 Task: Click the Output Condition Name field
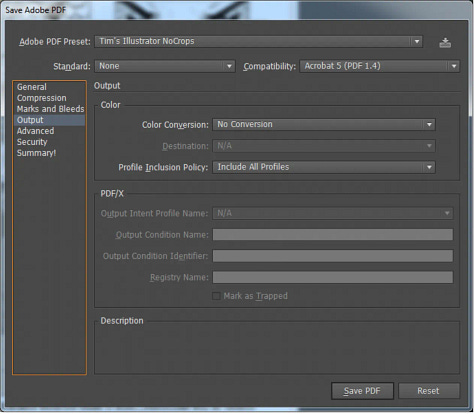333,235
